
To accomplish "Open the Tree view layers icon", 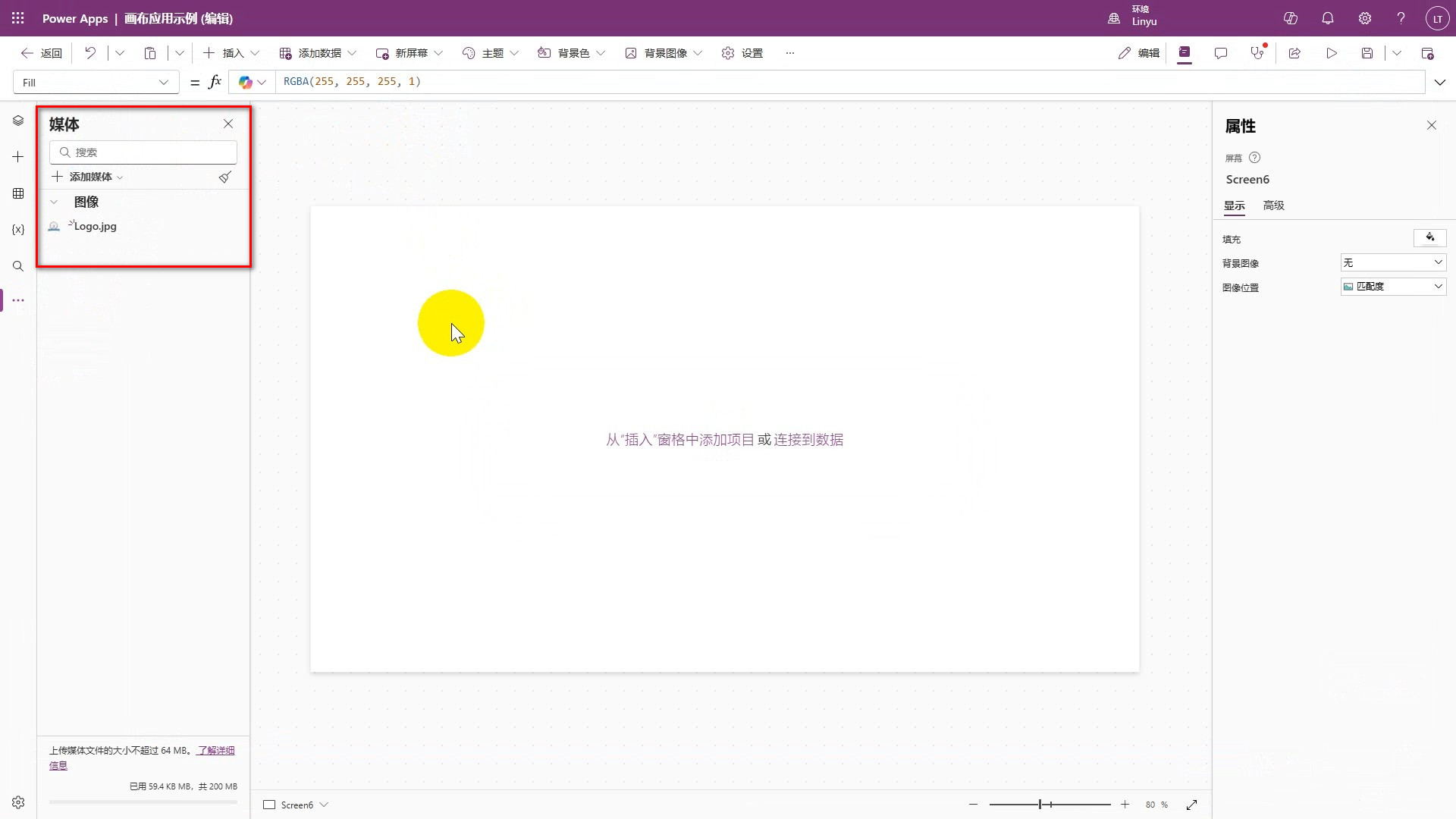I will tap(18, 121).
